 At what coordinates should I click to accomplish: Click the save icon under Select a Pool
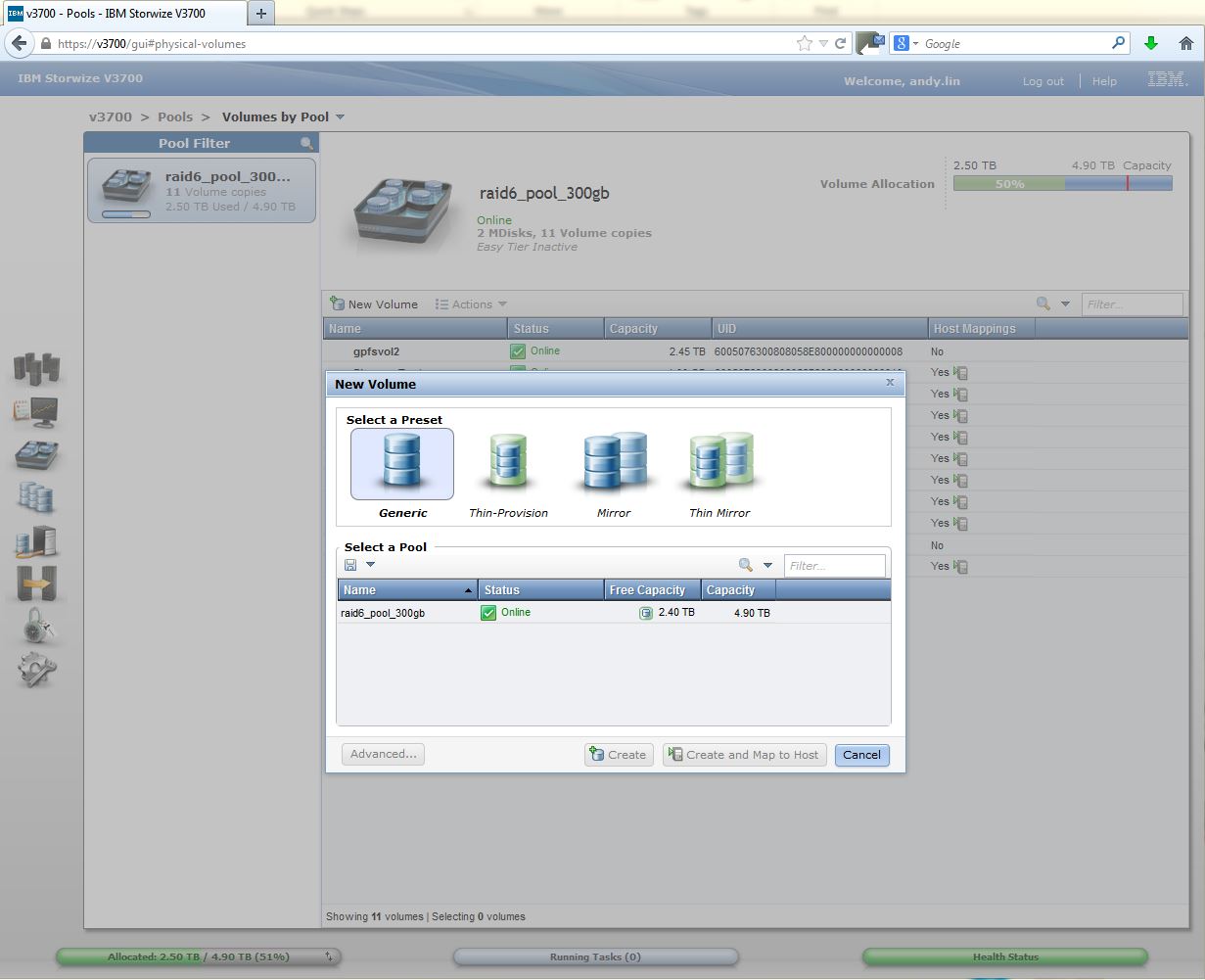point(350,565)
